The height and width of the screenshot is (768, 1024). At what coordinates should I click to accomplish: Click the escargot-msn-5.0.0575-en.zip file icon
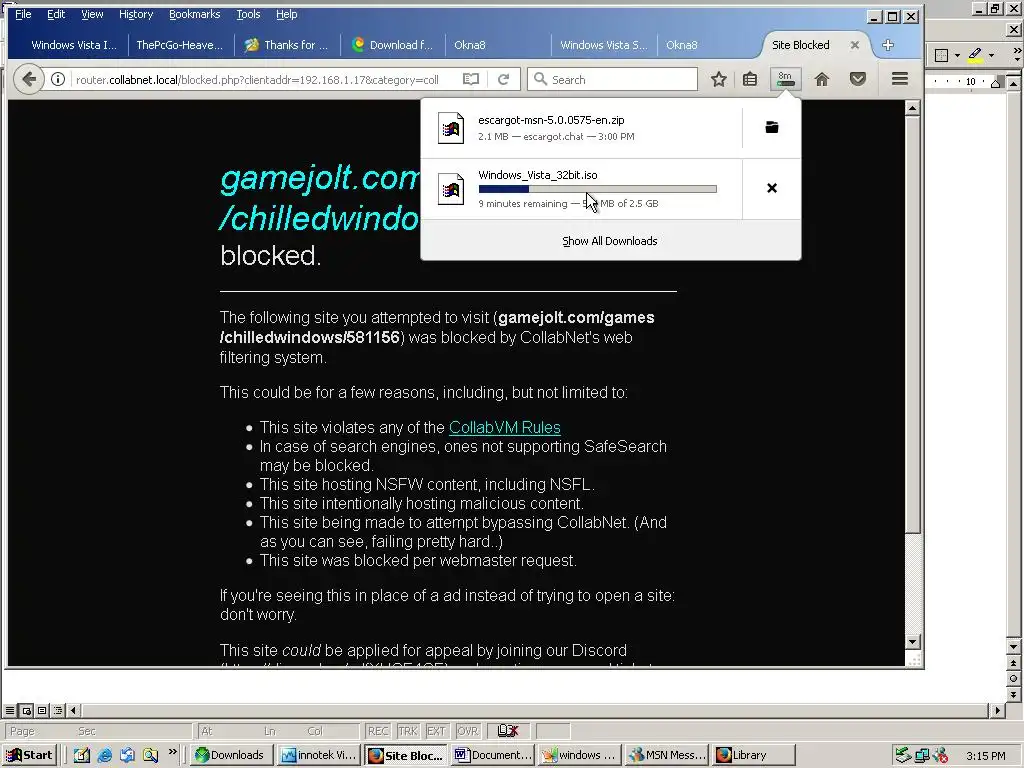click(x=451, y=127)
